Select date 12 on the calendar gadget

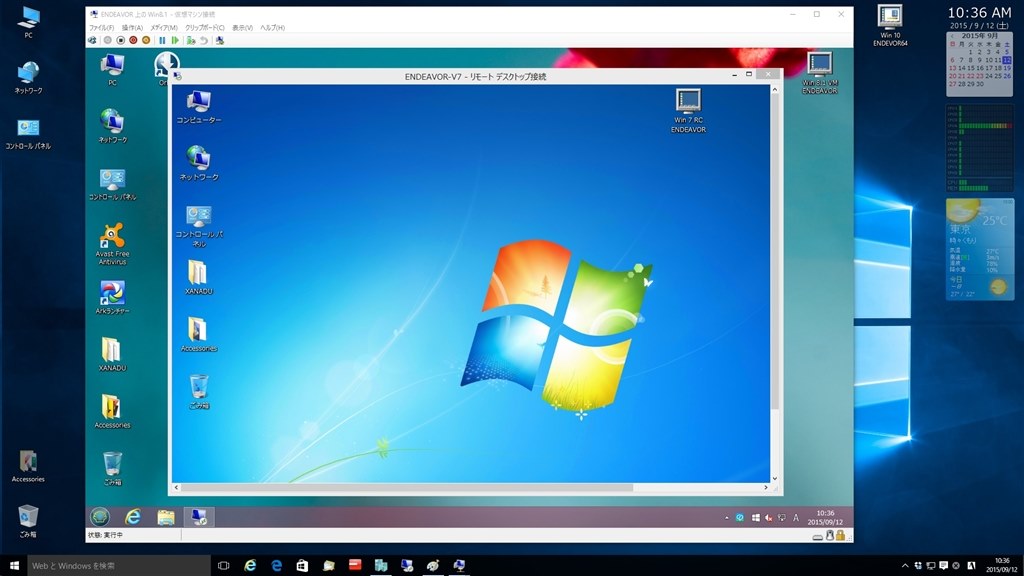[1007, 60]
